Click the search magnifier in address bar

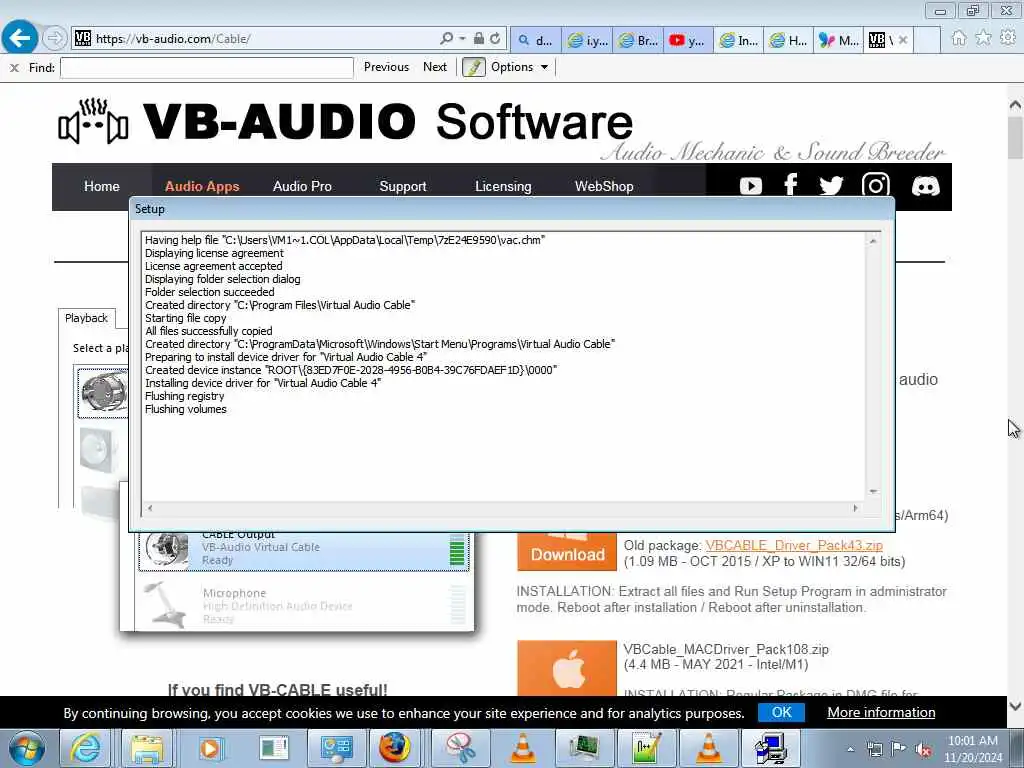point(446,39)
